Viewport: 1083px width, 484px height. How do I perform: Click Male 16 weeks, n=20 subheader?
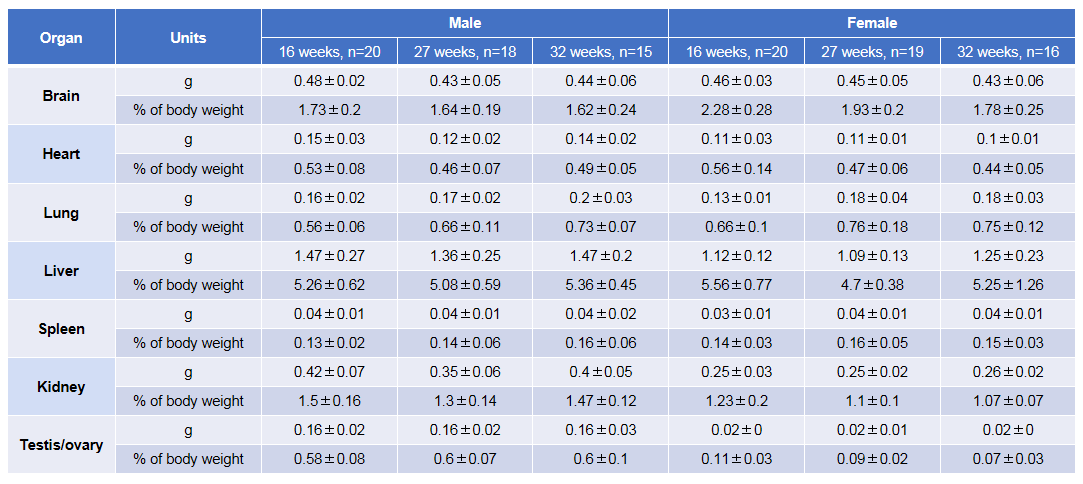coord(329,52)
